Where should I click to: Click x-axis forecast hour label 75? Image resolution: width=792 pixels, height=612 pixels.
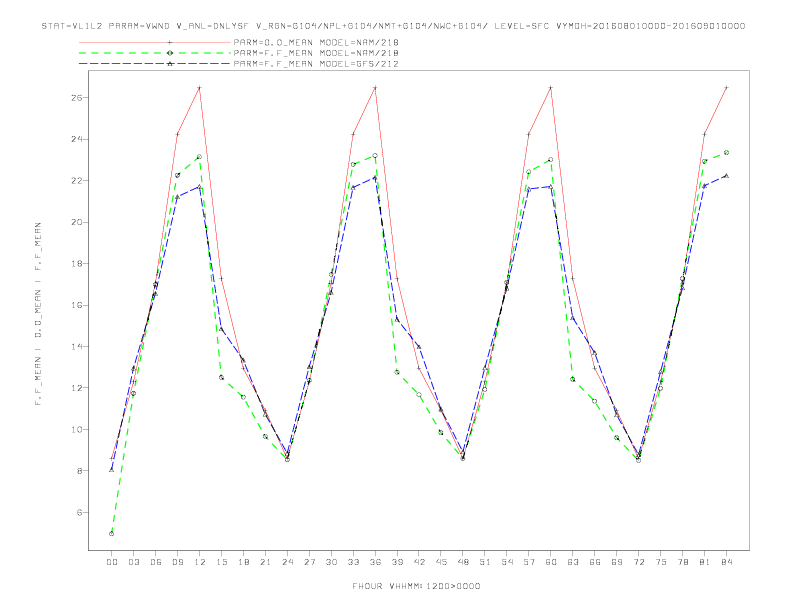[x=661, y=562]
